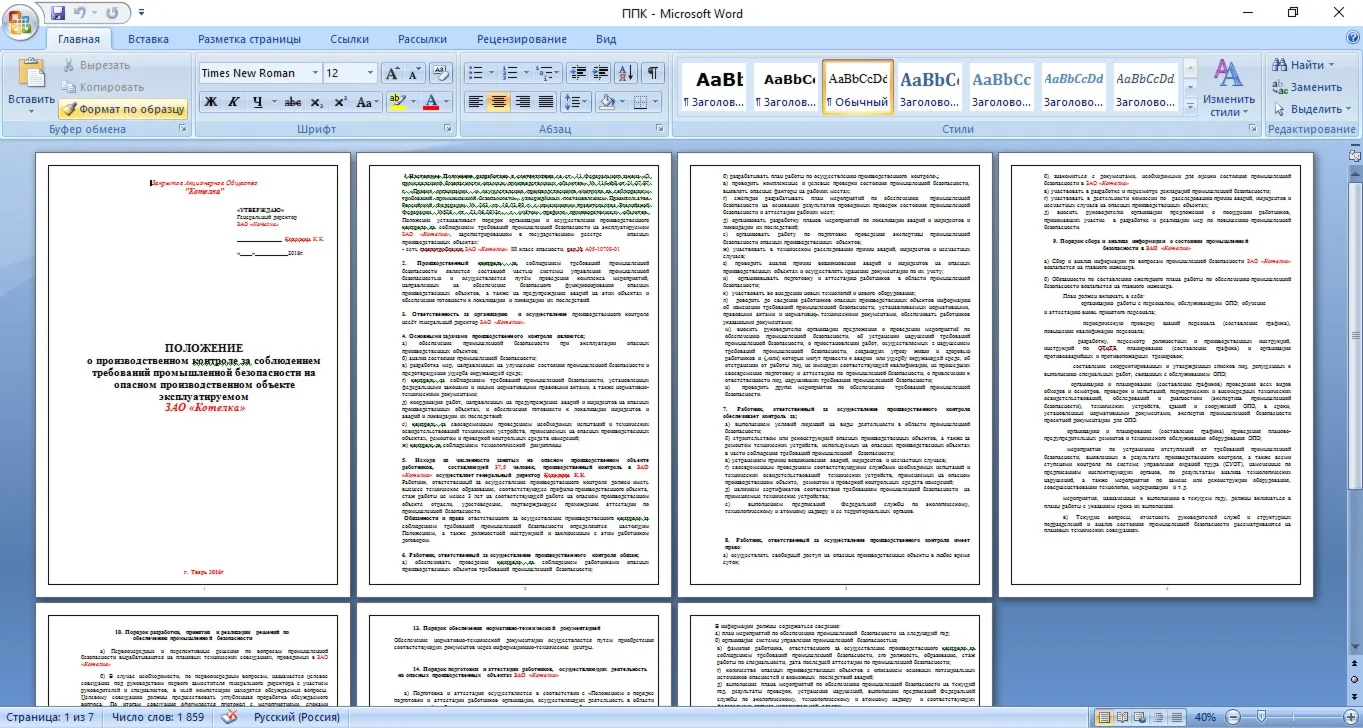1363x728 pixels.
Task: Expand the font color dropdown arrow
Action: point(446,102)
